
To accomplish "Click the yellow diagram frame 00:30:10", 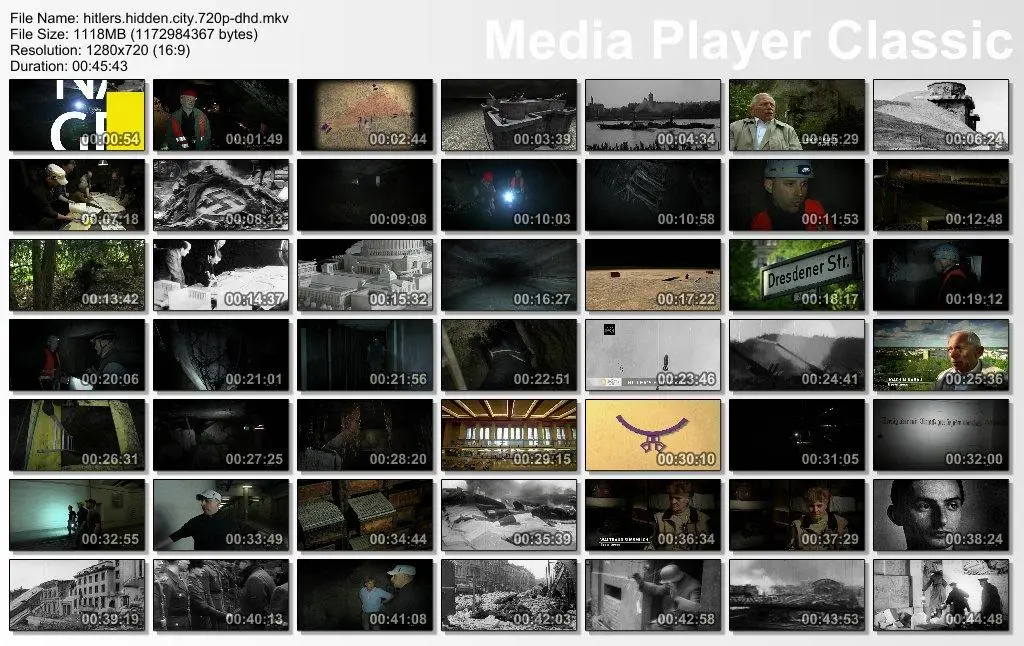I will tap(653, 435).
